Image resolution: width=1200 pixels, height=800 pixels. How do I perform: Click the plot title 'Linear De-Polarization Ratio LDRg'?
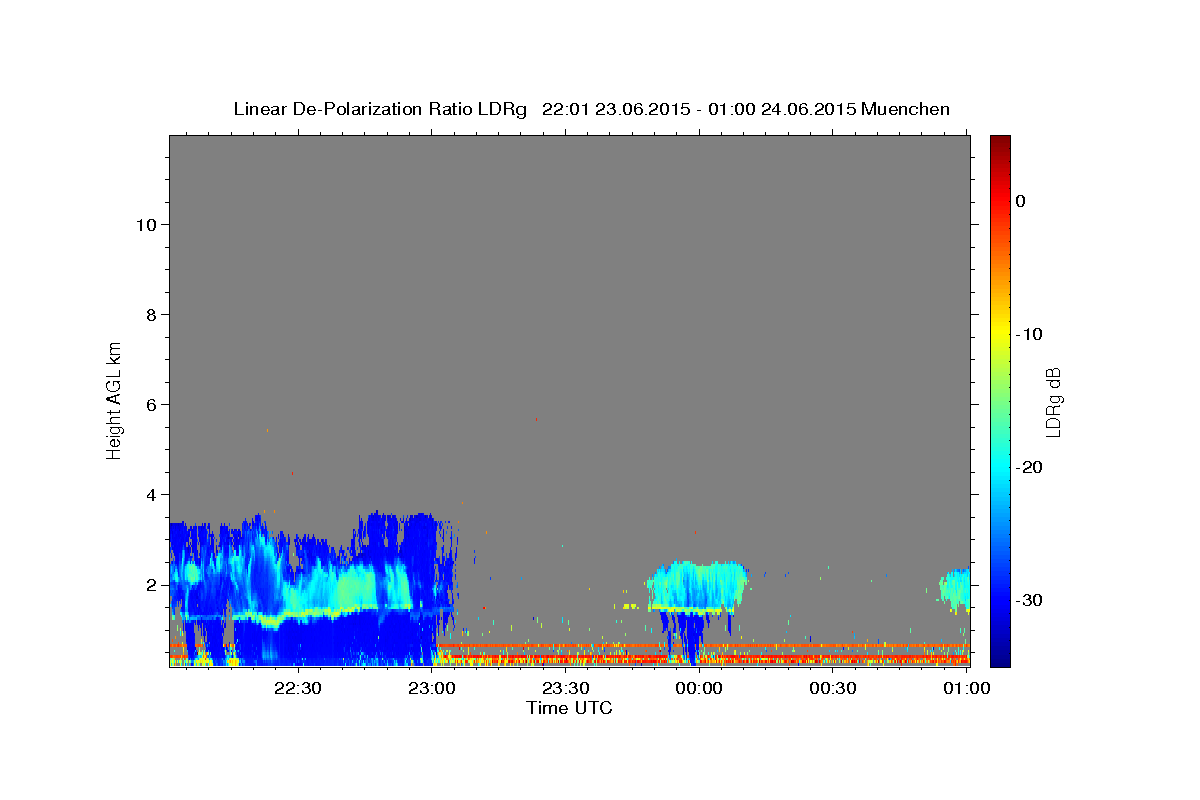point(380,109)
